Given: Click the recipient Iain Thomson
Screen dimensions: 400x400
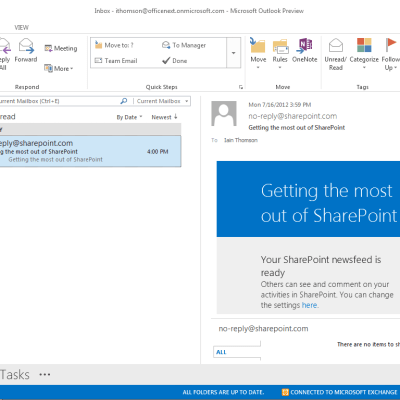Looking at the screenshot, I should (241, 140).
